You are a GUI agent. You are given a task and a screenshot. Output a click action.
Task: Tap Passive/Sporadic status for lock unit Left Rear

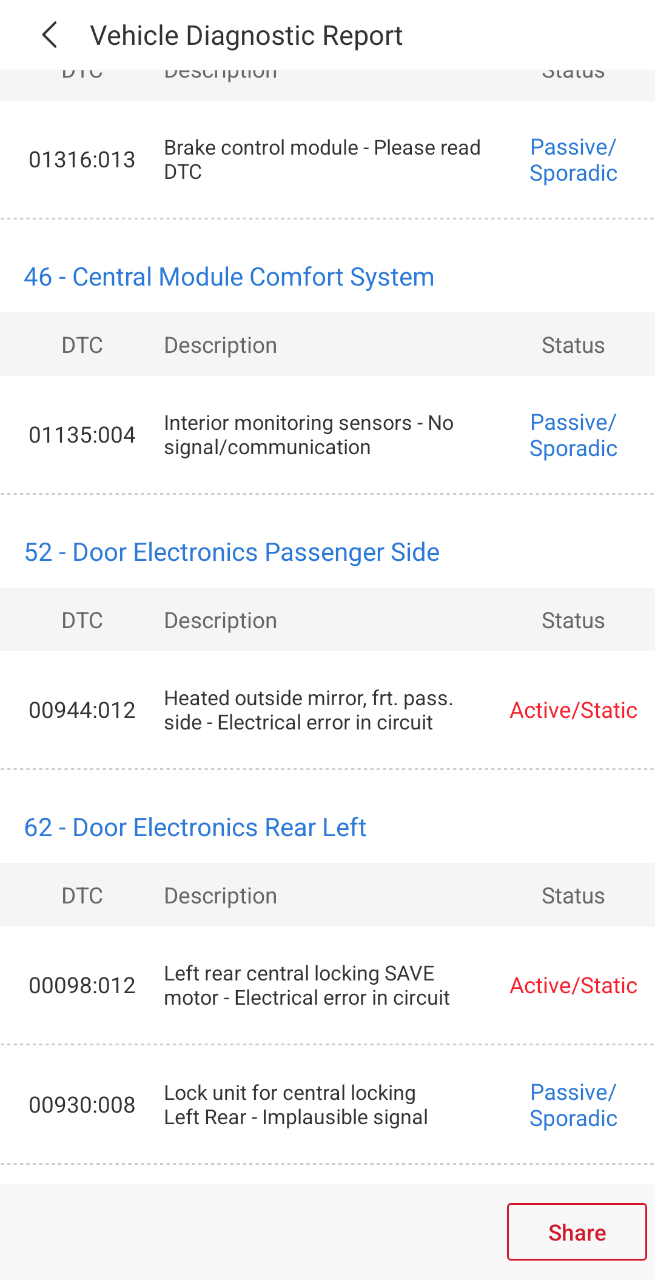[x=573, y=1105]
